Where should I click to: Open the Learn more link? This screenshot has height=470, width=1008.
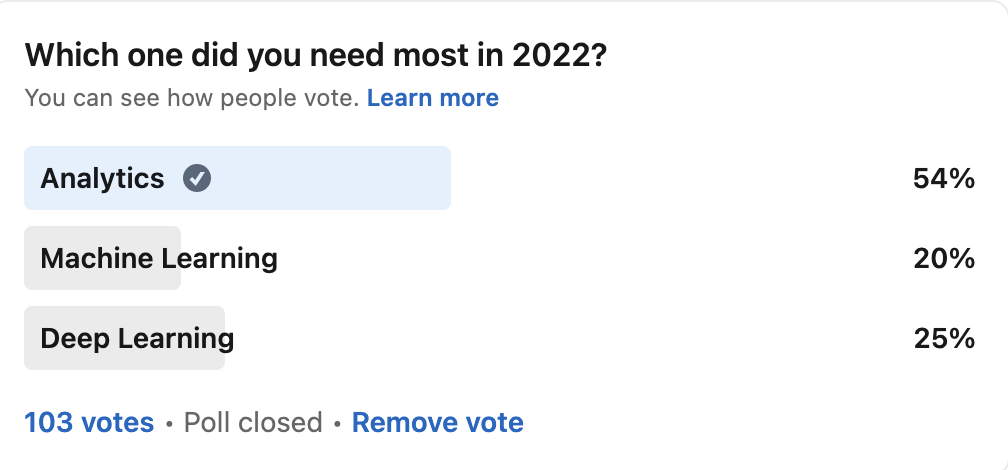[432, 98]
